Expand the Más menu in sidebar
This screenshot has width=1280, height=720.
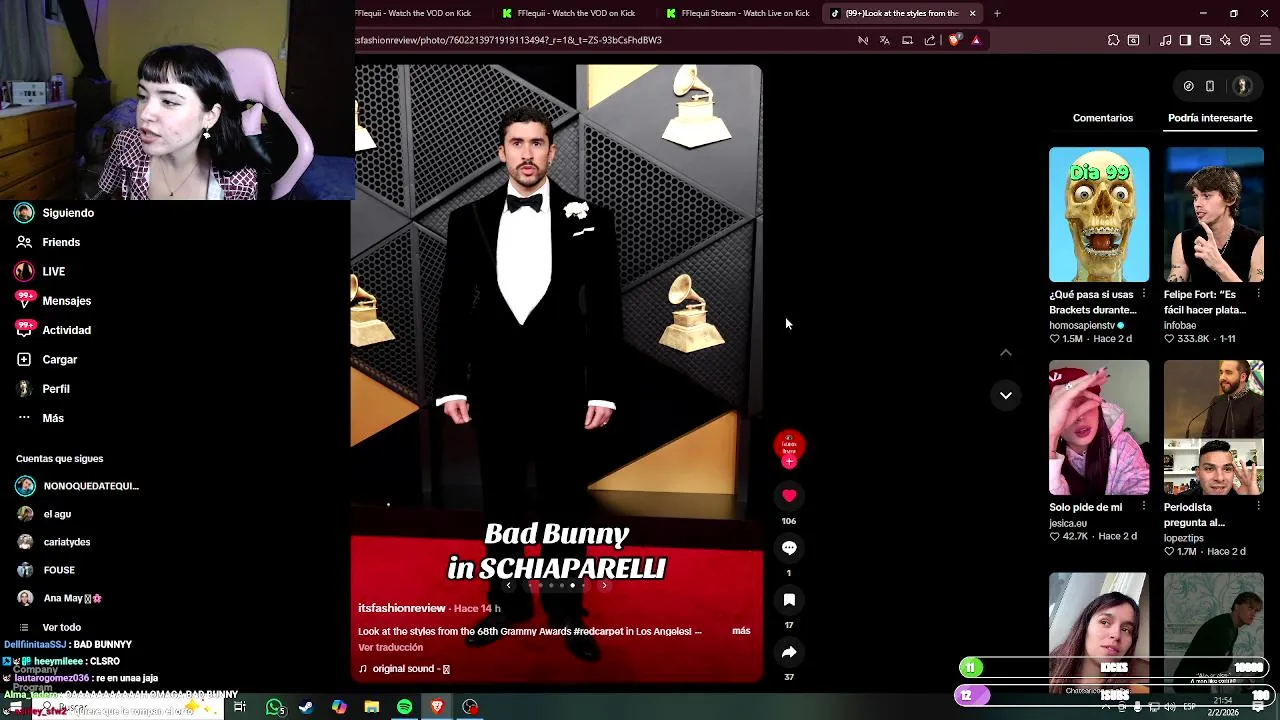click(41, 418)
